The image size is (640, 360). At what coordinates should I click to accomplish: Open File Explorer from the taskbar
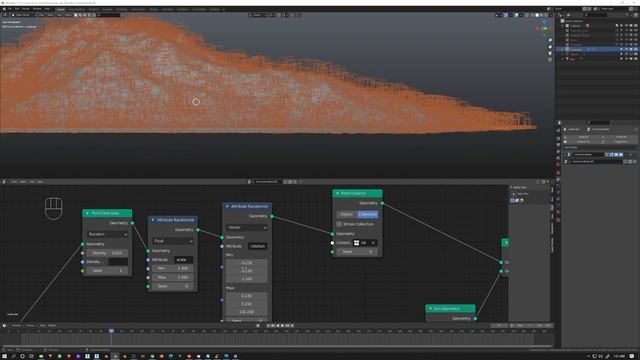tap(41, 356)
